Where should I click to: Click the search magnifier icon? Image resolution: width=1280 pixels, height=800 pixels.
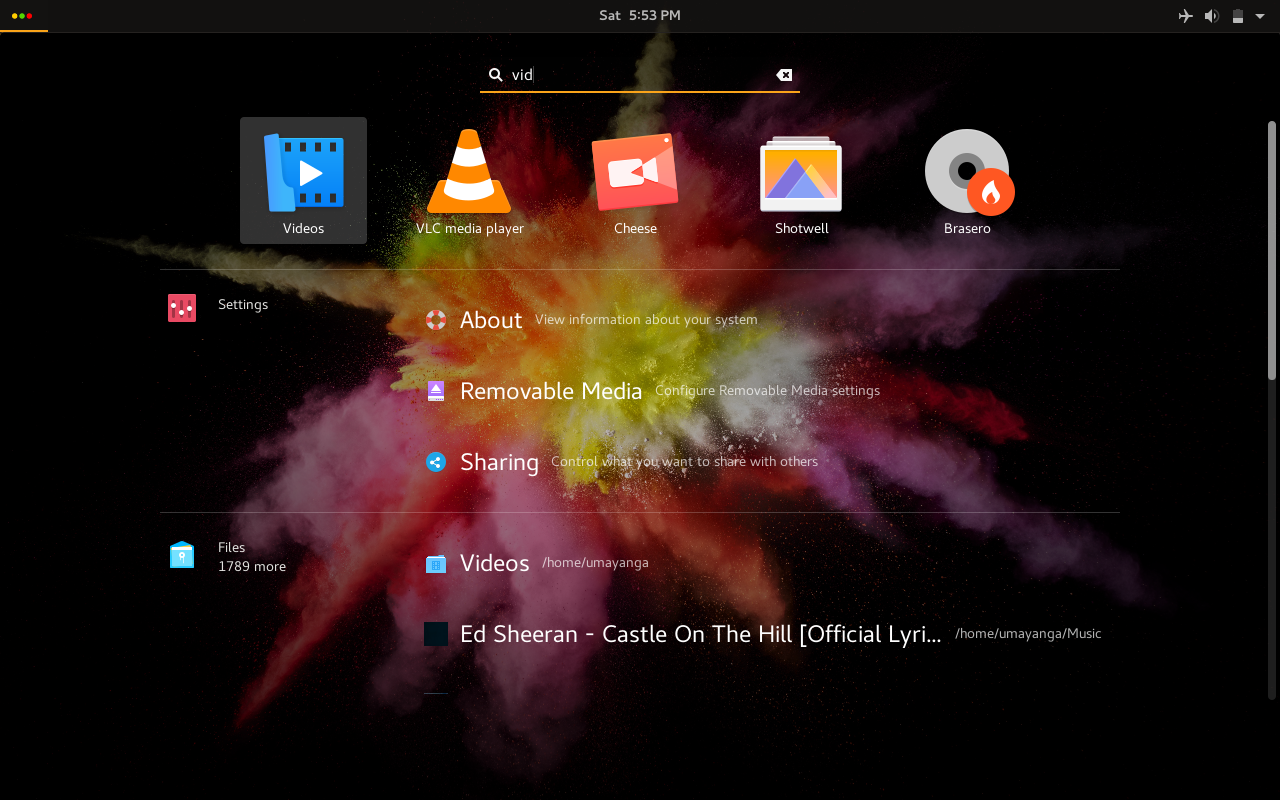[495, 75]
